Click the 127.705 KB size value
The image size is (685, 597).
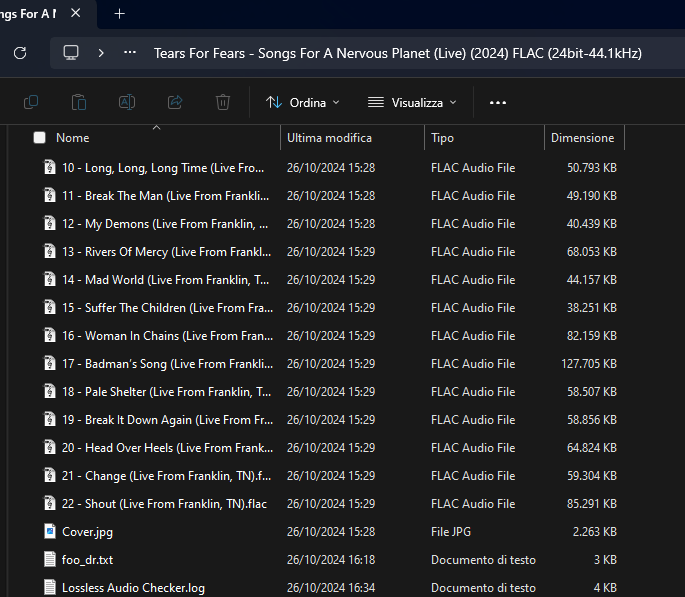pyautogui.click(x=589, y=363)
